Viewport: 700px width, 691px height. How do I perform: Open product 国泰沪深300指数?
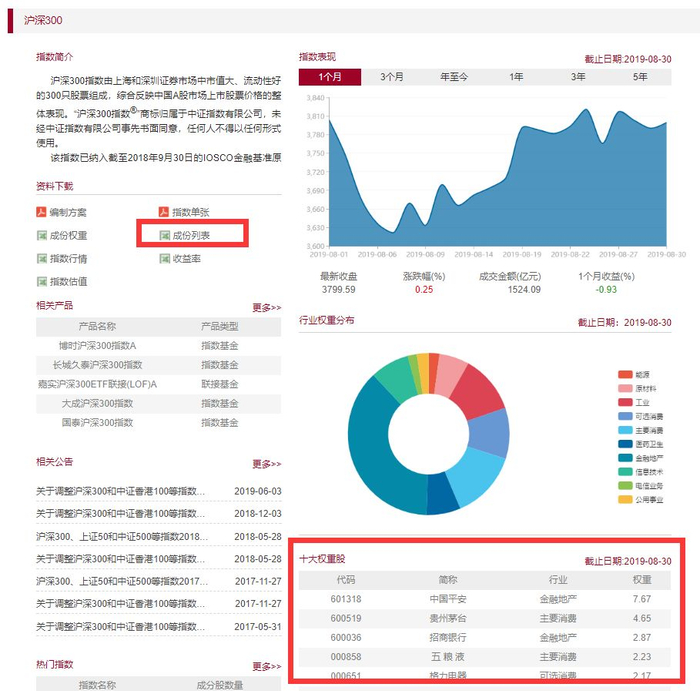point(97,422)
